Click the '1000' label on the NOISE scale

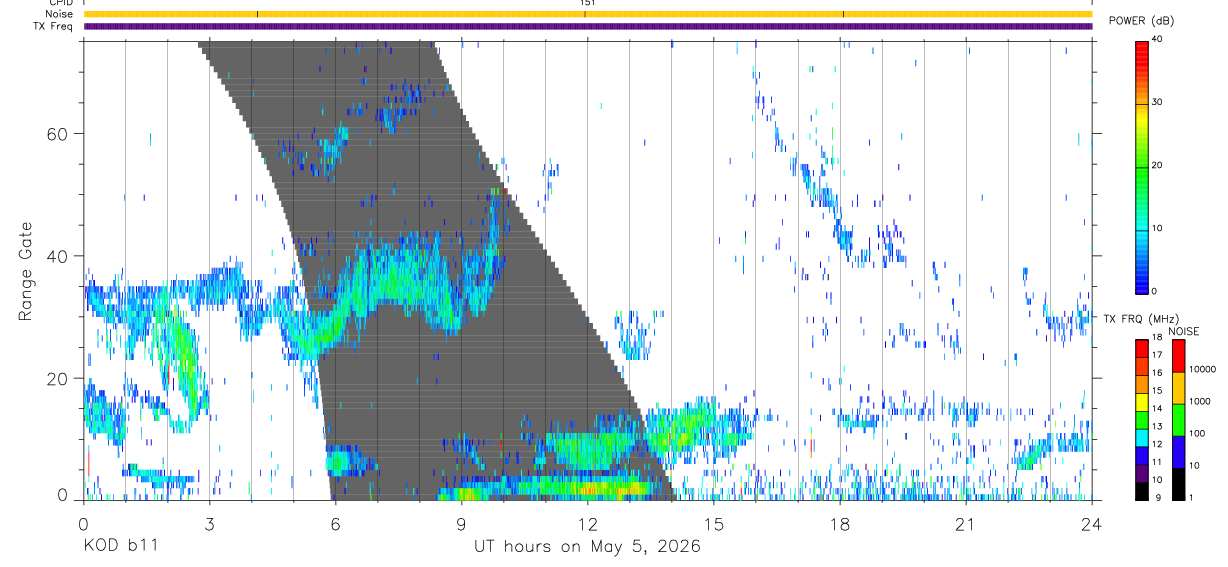pyautogui.click(x=1200, y=401)
